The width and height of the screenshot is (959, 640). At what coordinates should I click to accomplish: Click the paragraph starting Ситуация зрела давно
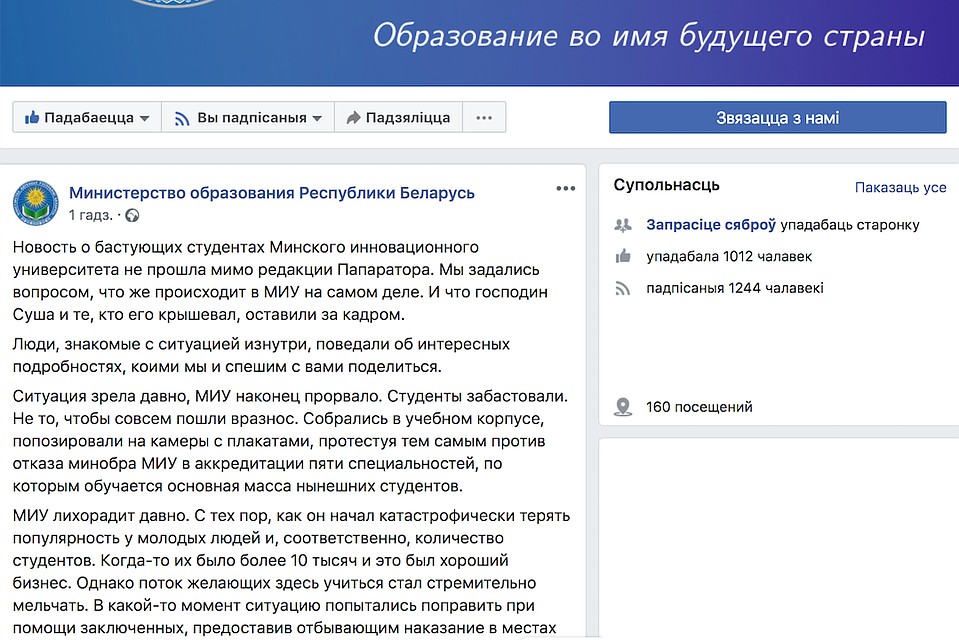290,441
